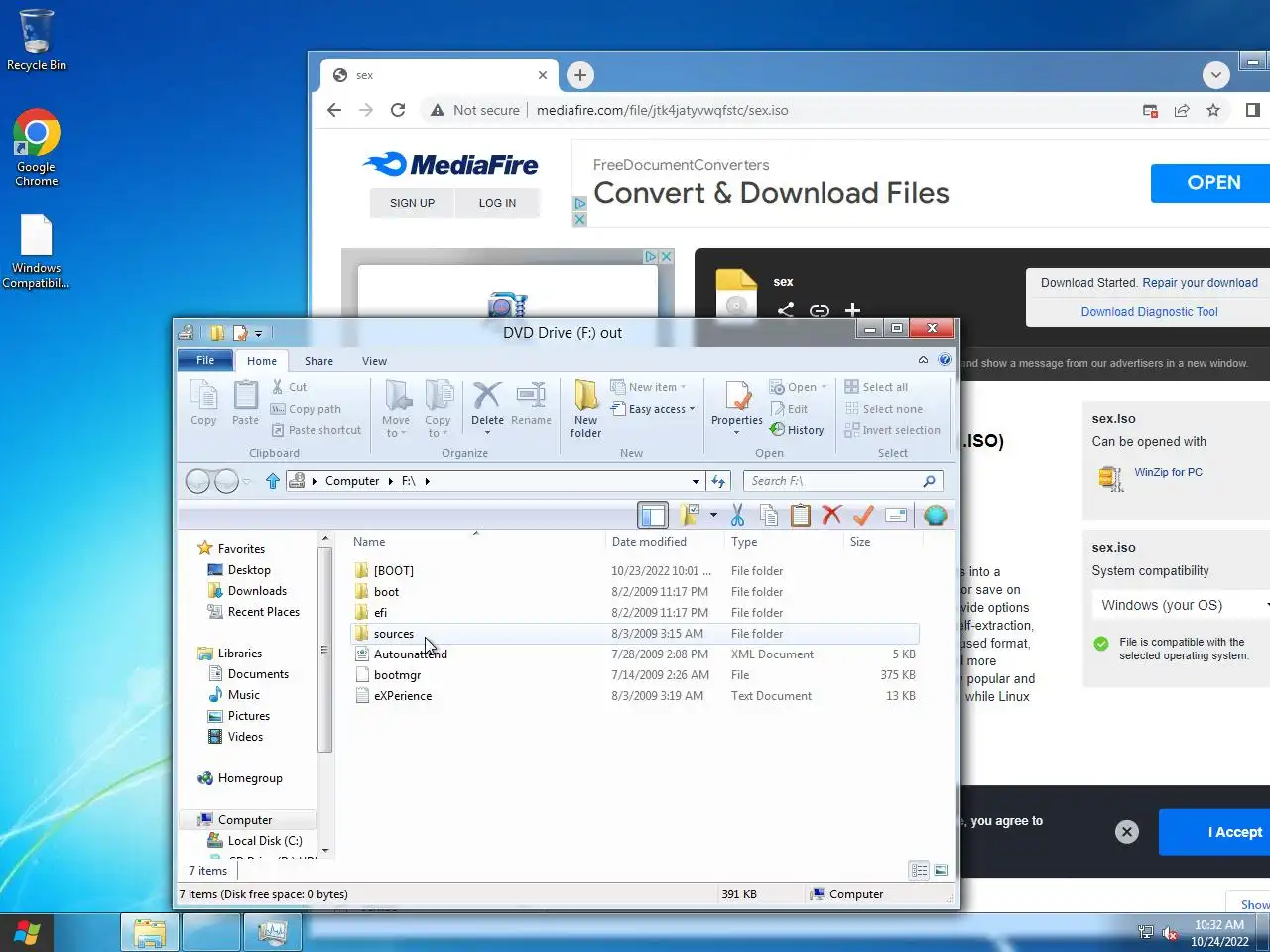Screen dimensions: 1270x952
Task: Switch to large icons view in the status bar
Action: 941,870
